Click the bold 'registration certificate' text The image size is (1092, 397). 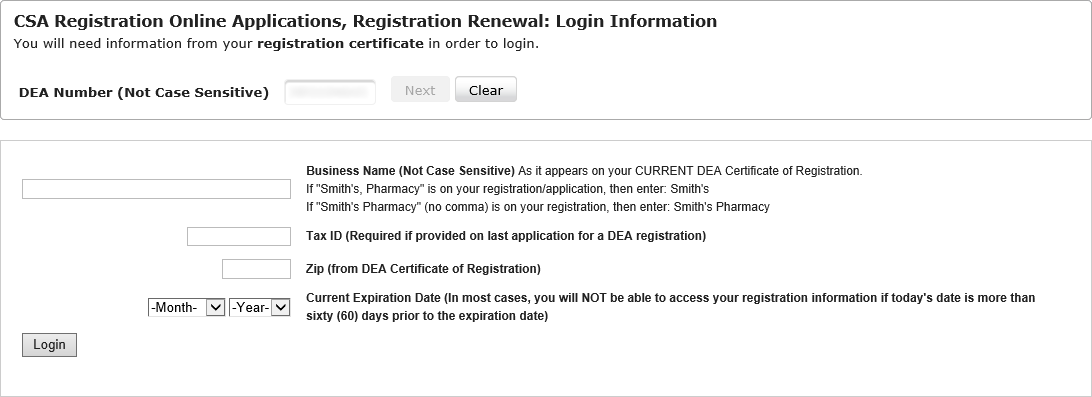coord(340,43)
